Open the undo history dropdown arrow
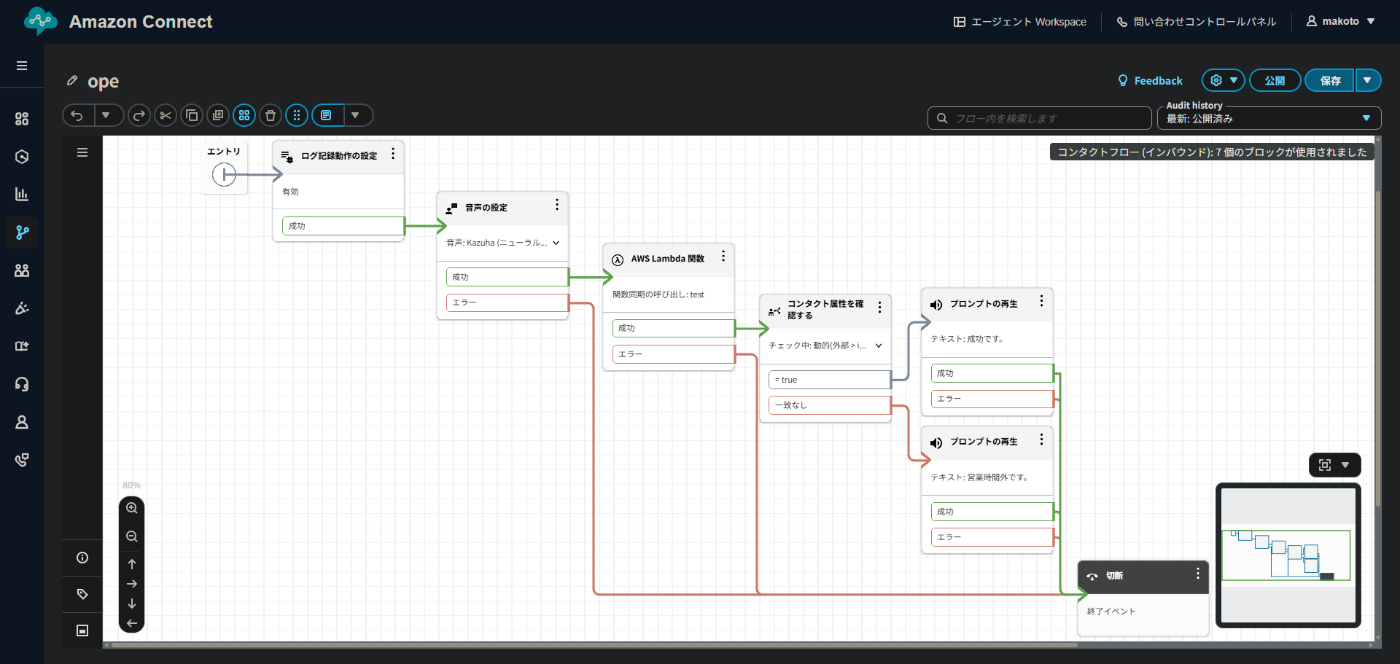1400x664 pixels. (108, 116)
